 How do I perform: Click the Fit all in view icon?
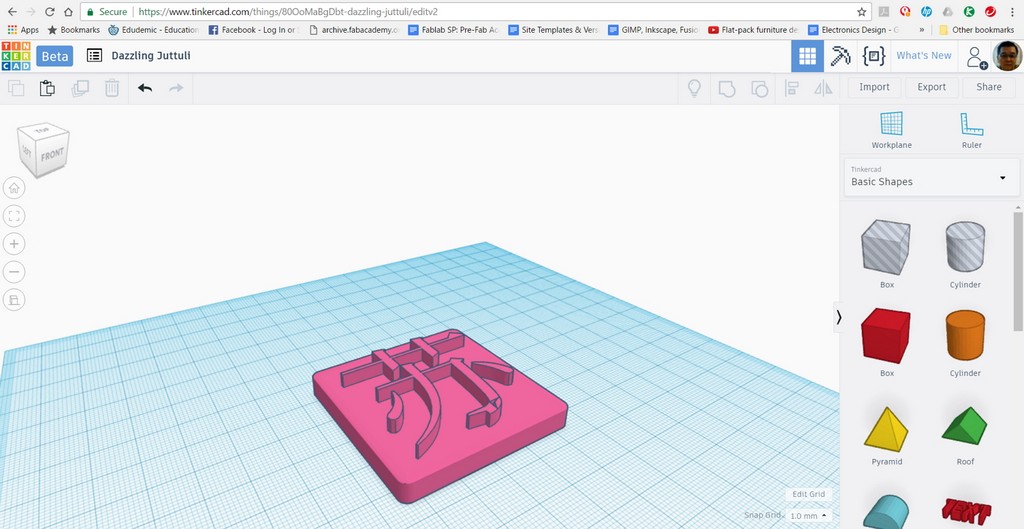pos(14,216)
